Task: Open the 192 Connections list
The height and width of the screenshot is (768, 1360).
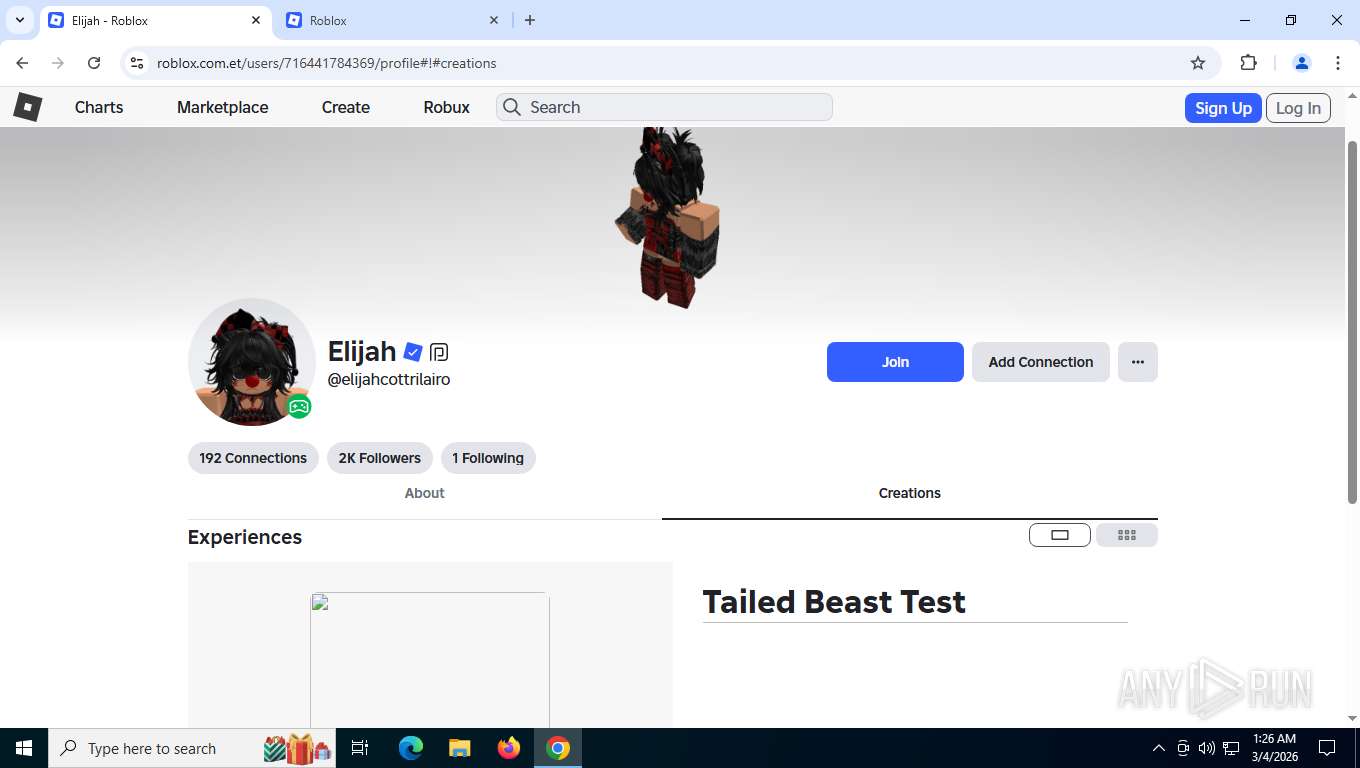Action: pyautogui.click(x=253, y=458)
